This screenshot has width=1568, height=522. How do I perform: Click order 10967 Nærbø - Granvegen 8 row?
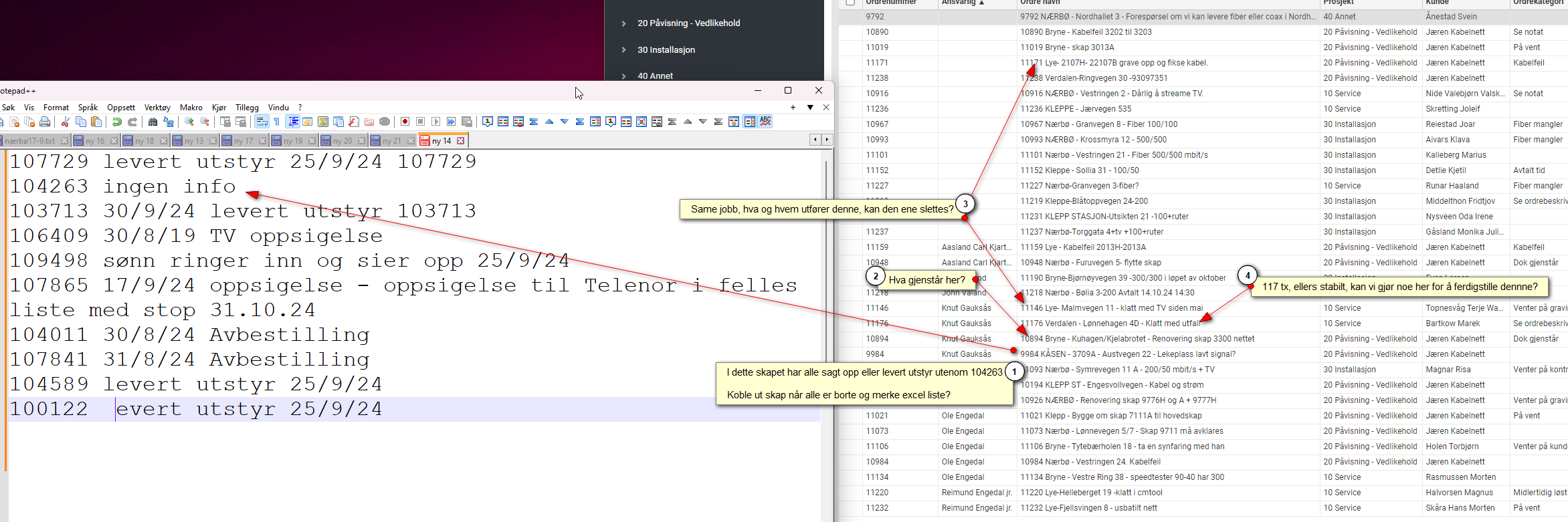tap(1203, 124)
